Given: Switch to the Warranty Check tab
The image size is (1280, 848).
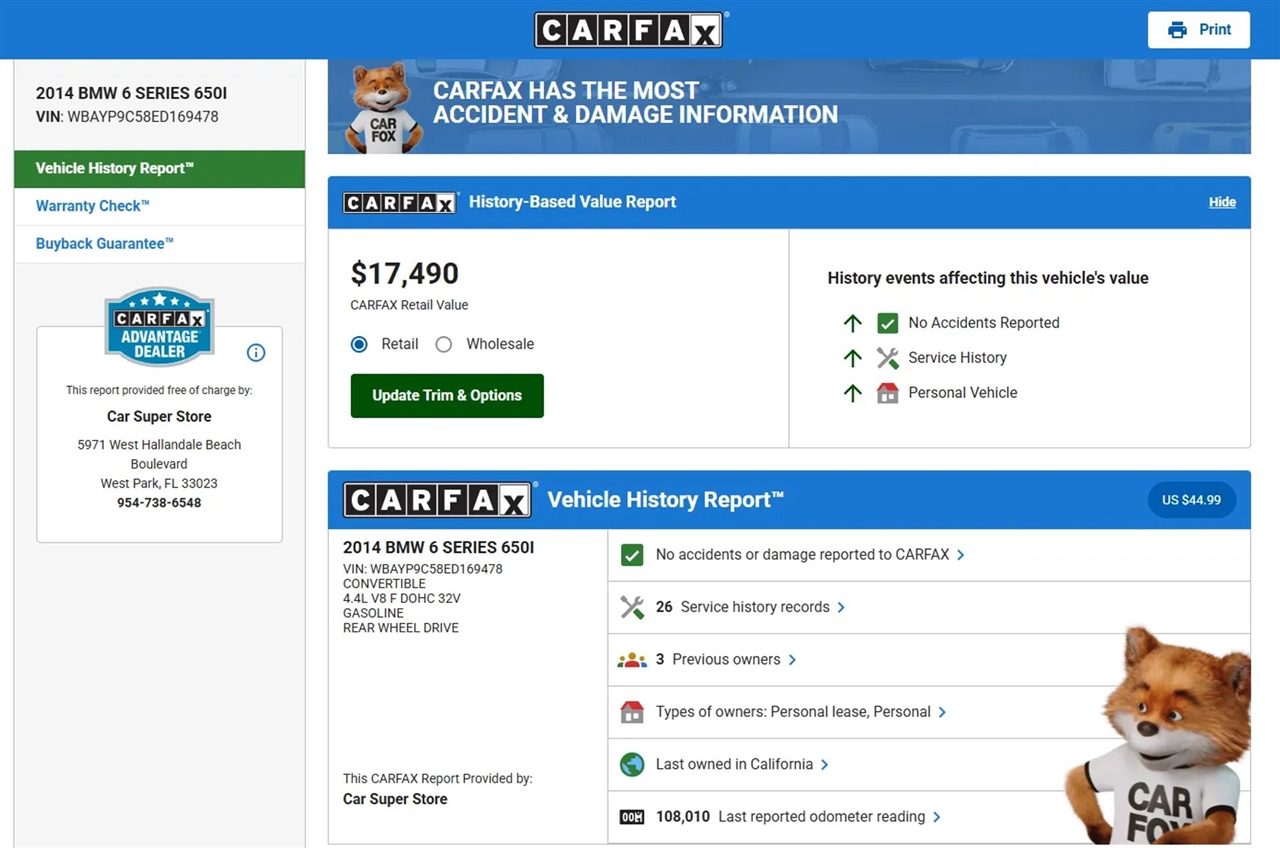Looking at the screenshot, I should [93, 206].
